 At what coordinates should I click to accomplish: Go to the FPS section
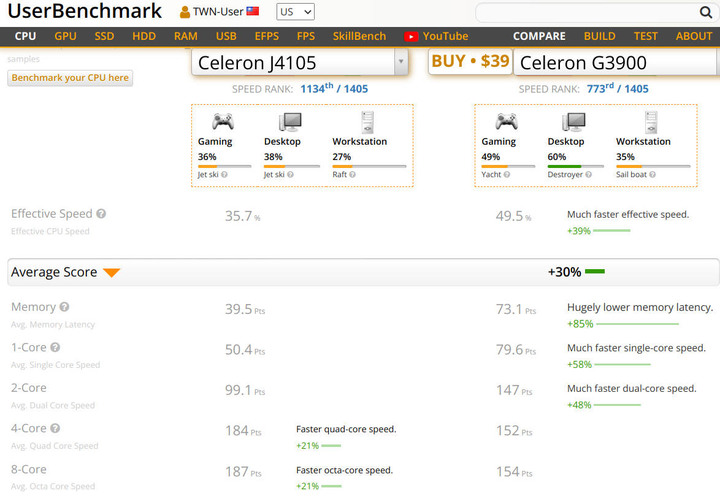click(306, 36)
